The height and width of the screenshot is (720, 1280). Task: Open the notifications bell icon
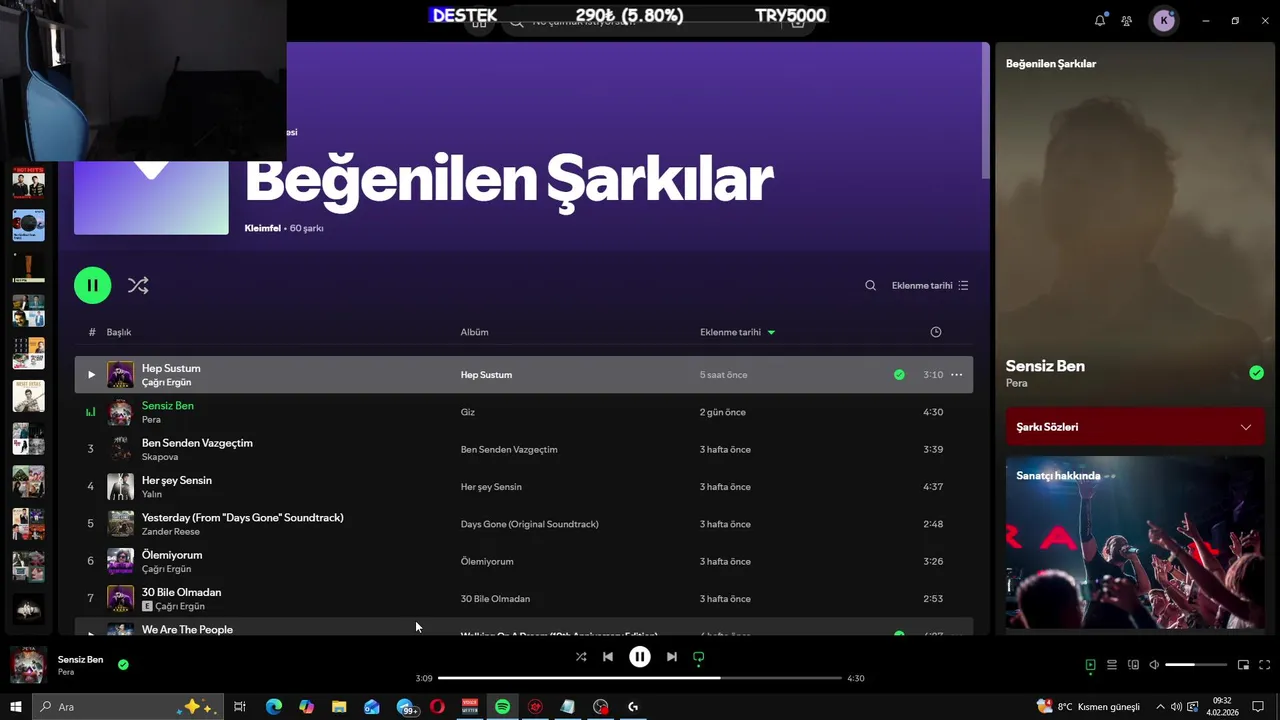pos(1100,20)
